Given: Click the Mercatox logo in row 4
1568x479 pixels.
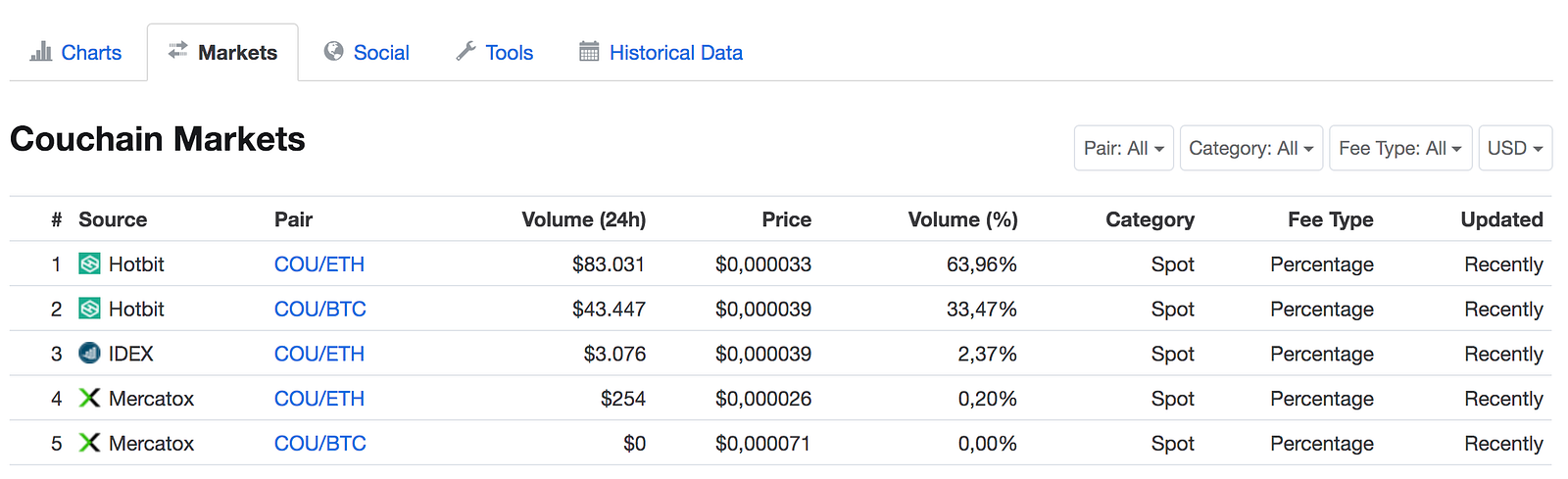Looking at the screenshot, I should coord(89,399).
